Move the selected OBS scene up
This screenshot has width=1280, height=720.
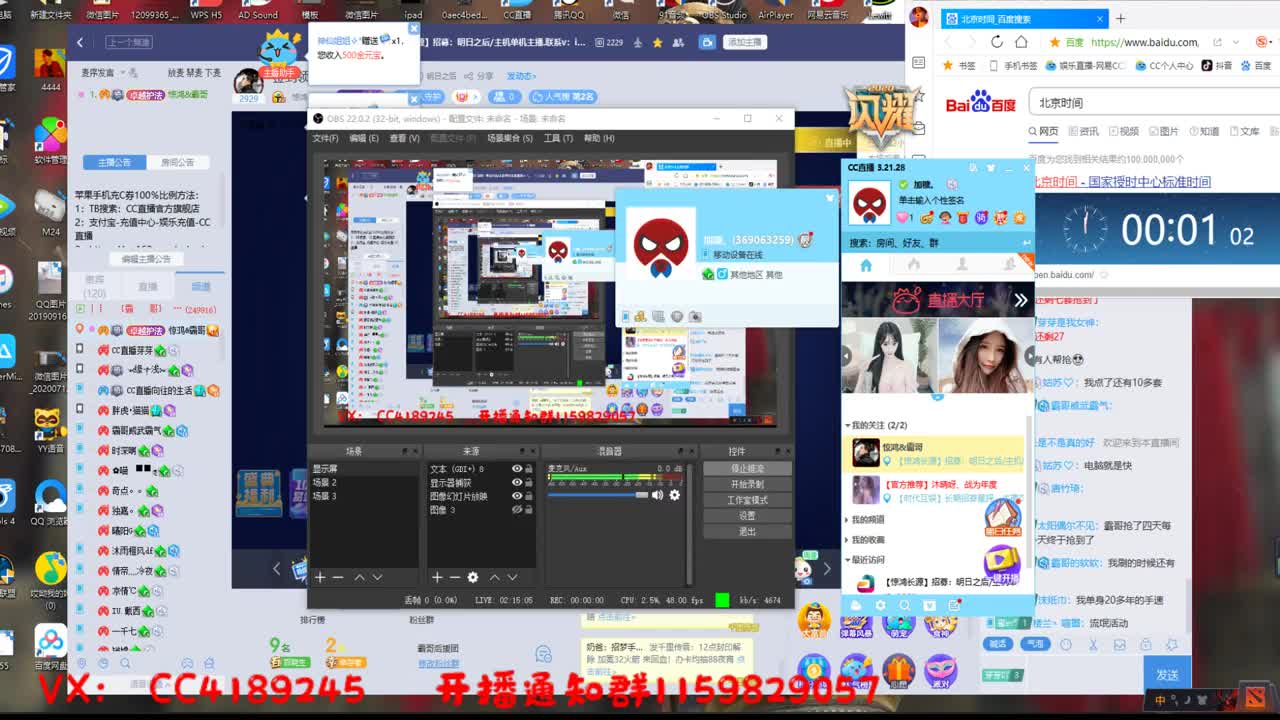coord(358,577)
